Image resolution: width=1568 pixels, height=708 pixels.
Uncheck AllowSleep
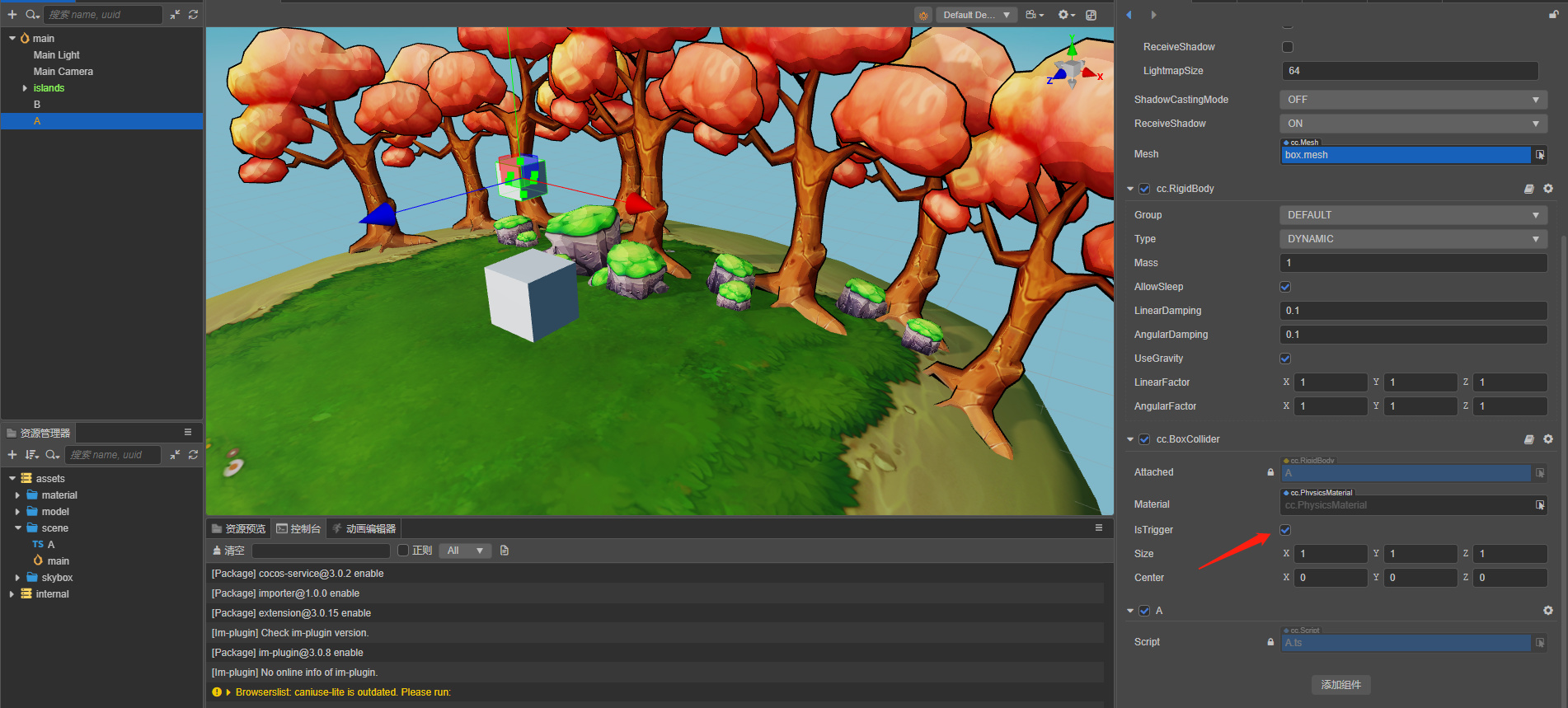(1285, 287)
